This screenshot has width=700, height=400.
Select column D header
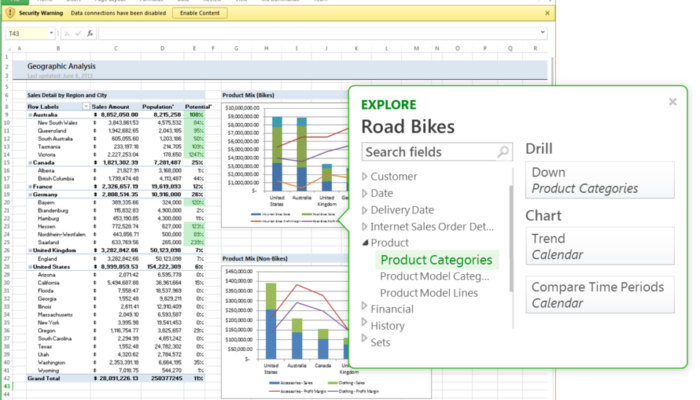[162, 48]
